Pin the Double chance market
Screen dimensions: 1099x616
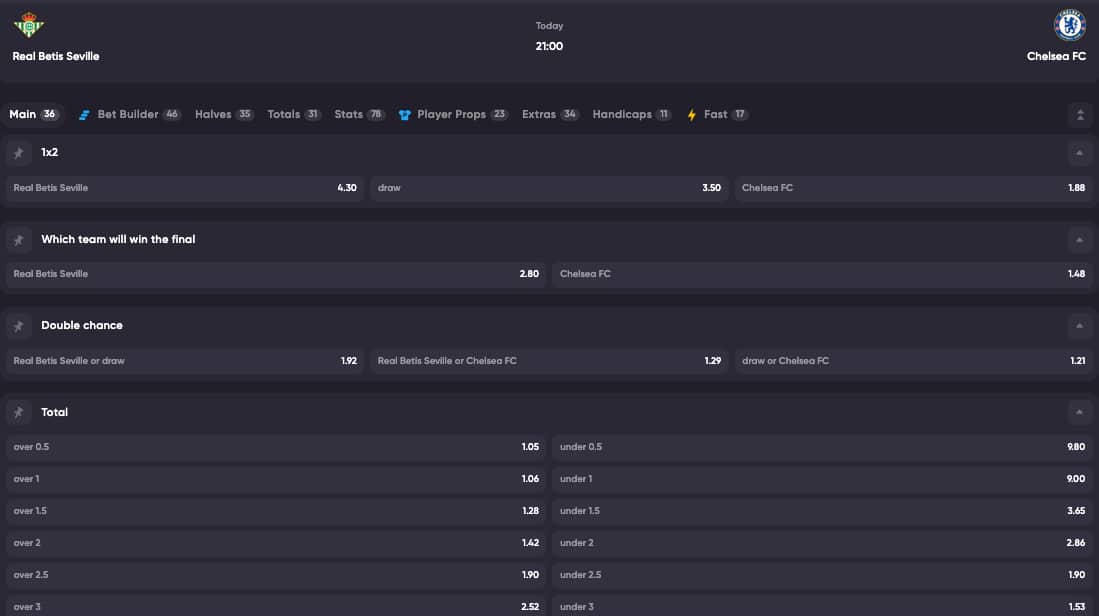click(x=19, y=326)
